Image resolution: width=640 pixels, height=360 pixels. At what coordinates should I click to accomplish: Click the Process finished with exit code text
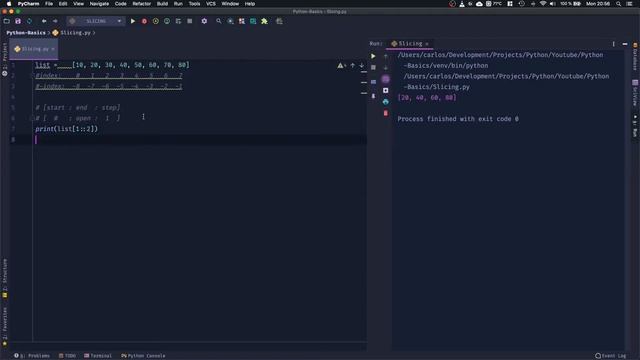click(458, 119)
